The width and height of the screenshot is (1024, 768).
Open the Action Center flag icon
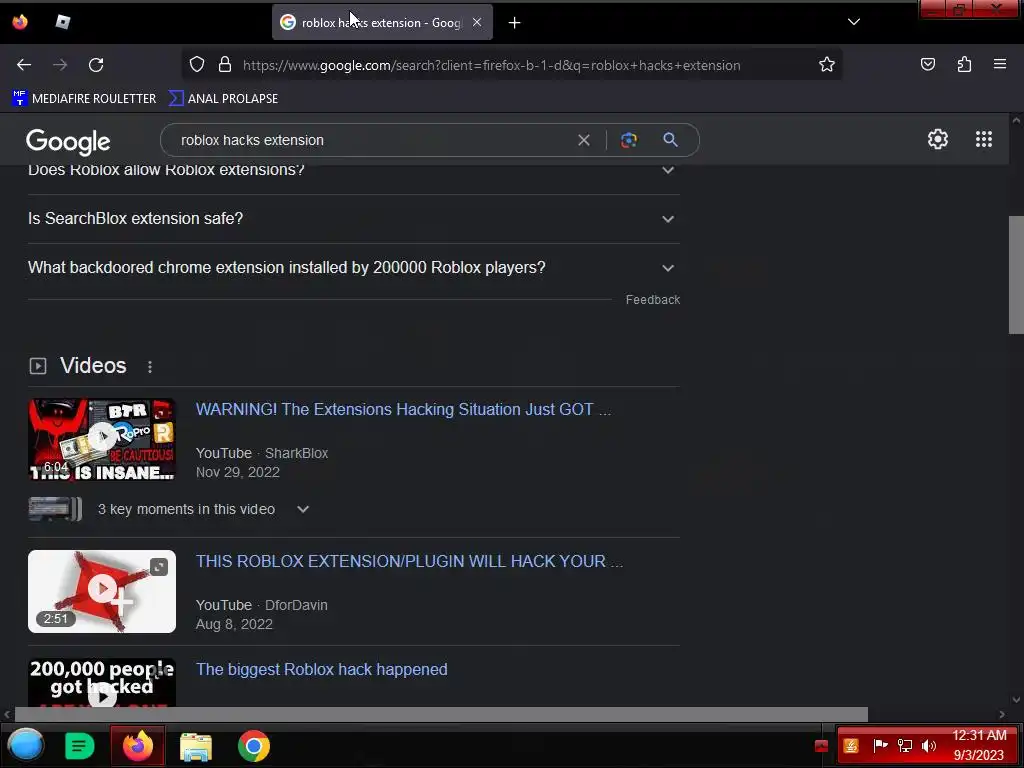pyautogui.click(x=880, y=745)
